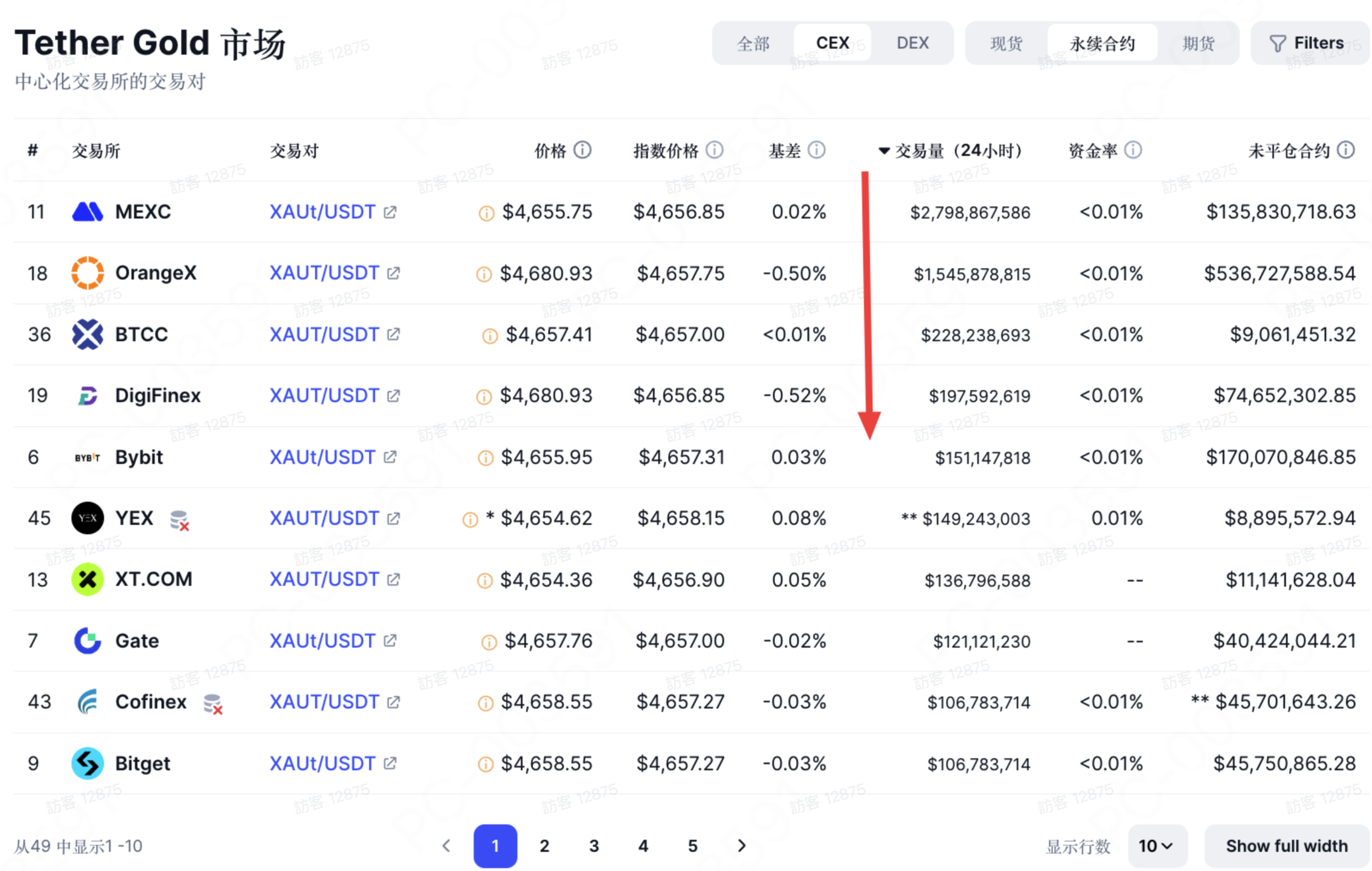Click the MEXC exchange logo

[87, 212]
